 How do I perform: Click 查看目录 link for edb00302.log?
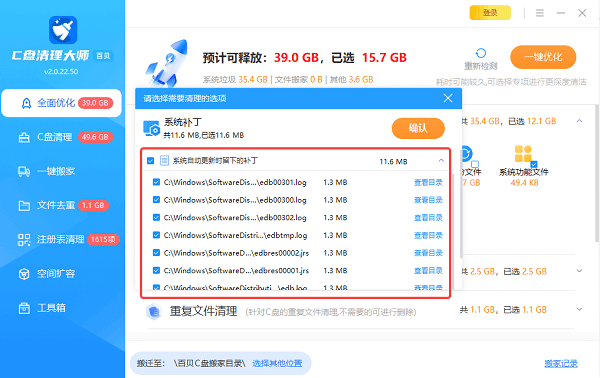tap(428, 218)
